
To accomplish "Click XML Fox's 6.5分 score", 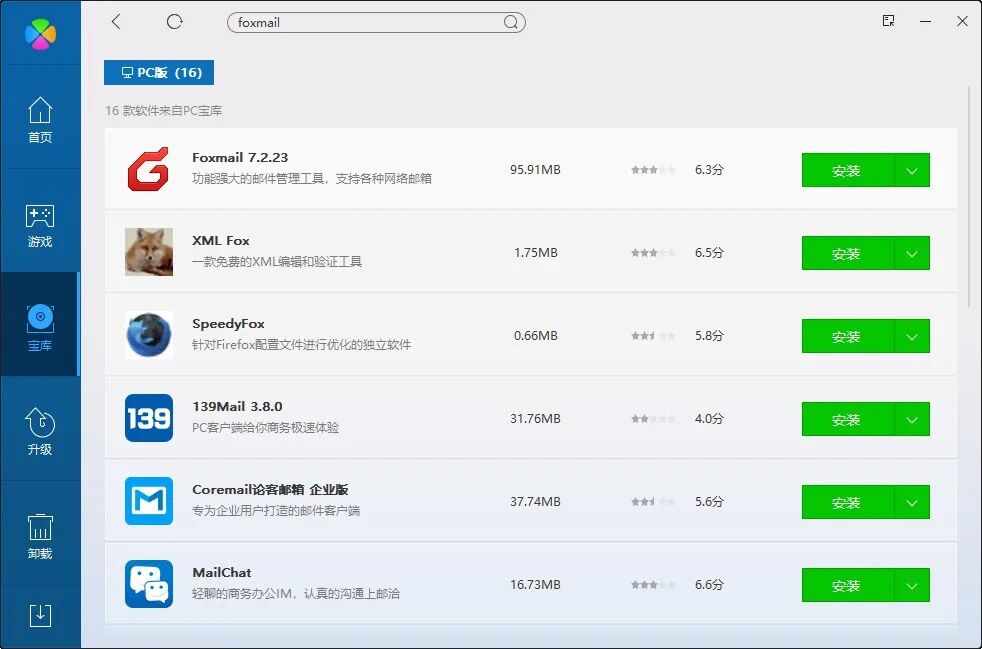I will 709,252.
